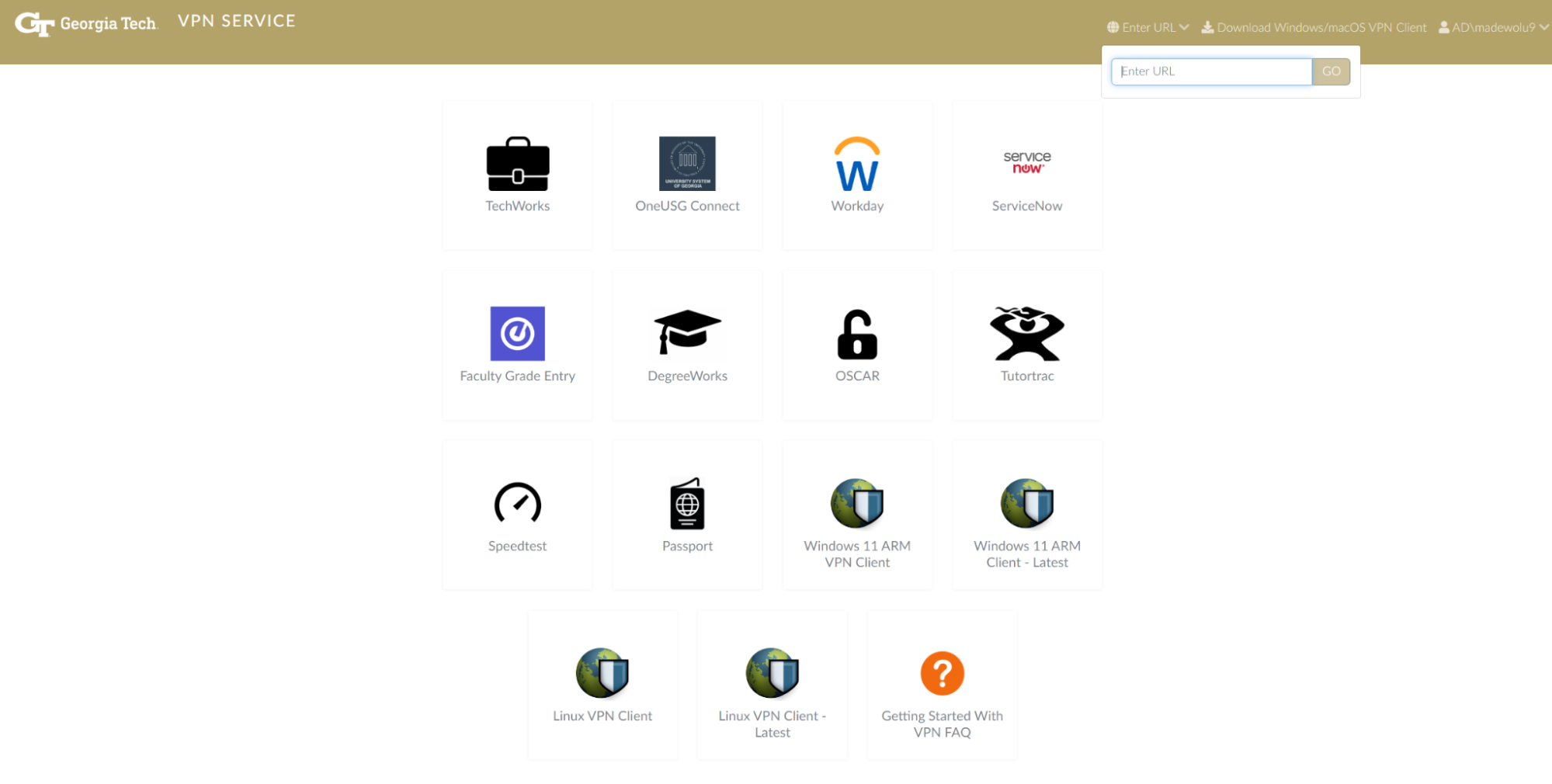Open the ServiceNow logo tile
Screen dimensions: 1552x784
point(1027,162)
